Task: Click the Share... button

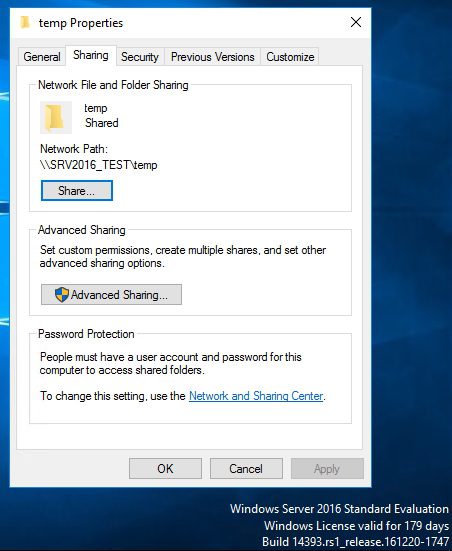Action: (x=77, y=191)
